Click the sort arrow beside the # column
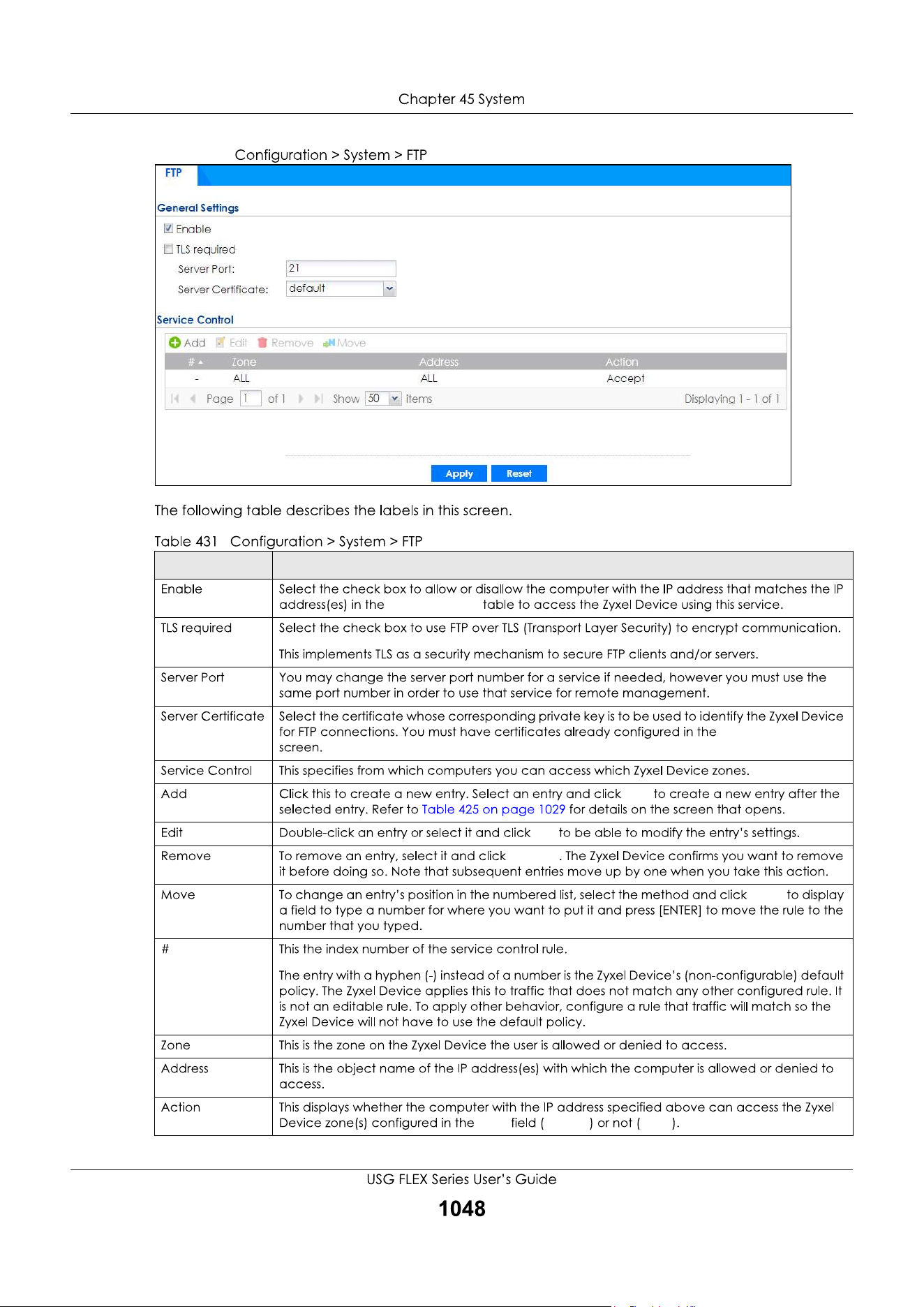 coord(201,362)
